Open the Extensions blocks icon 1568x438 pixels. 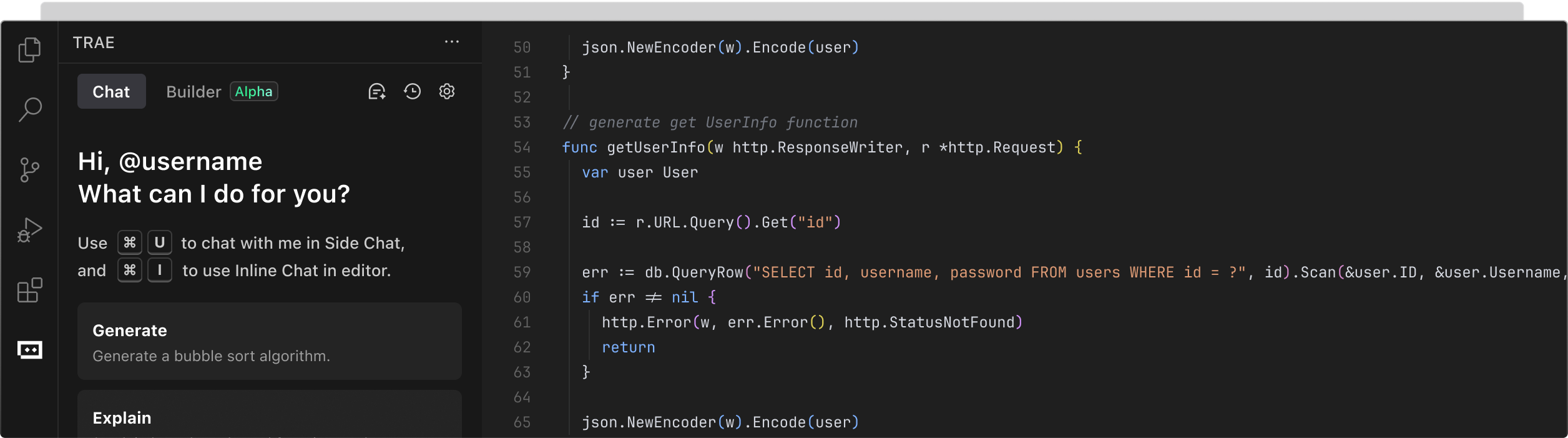pos(29,290)
